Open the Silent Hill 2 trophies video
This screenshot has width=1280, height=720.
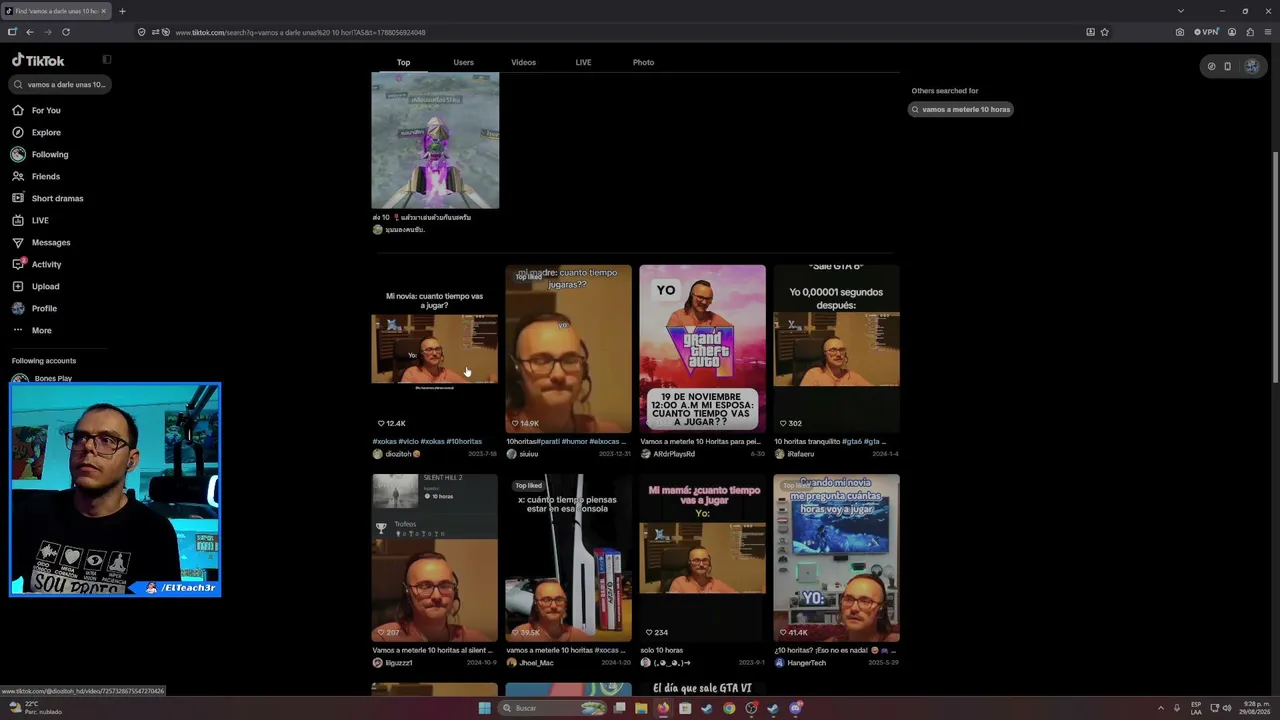(x=435, y=557)
